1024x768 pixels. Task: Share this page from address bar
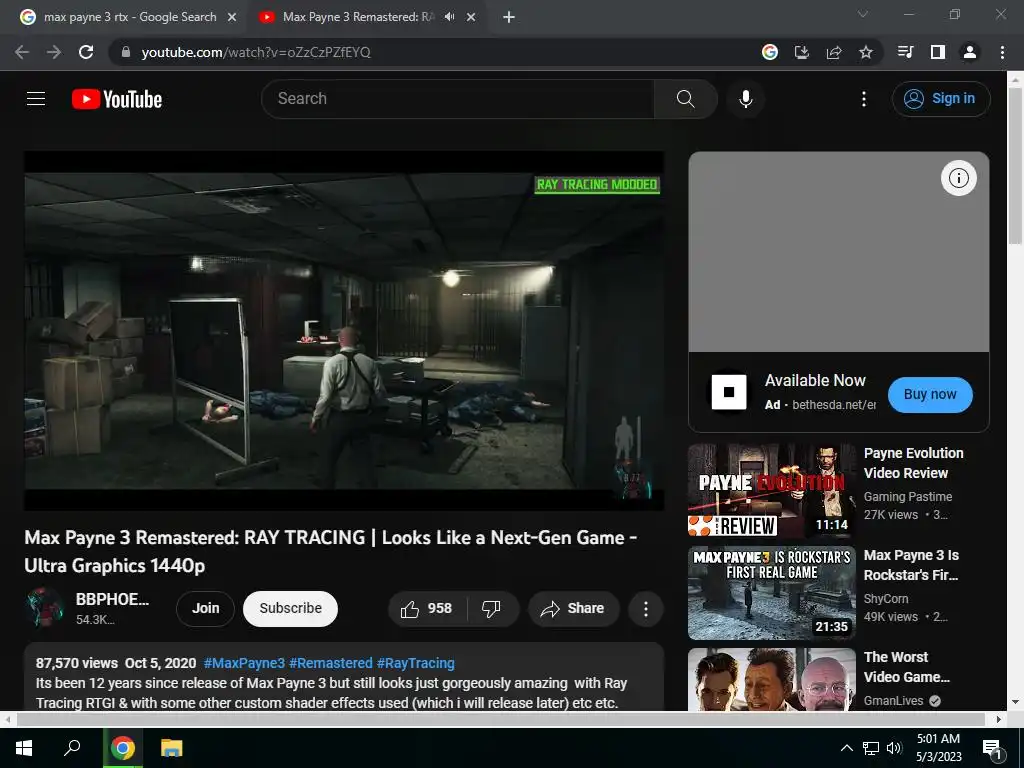pos(834,52)
